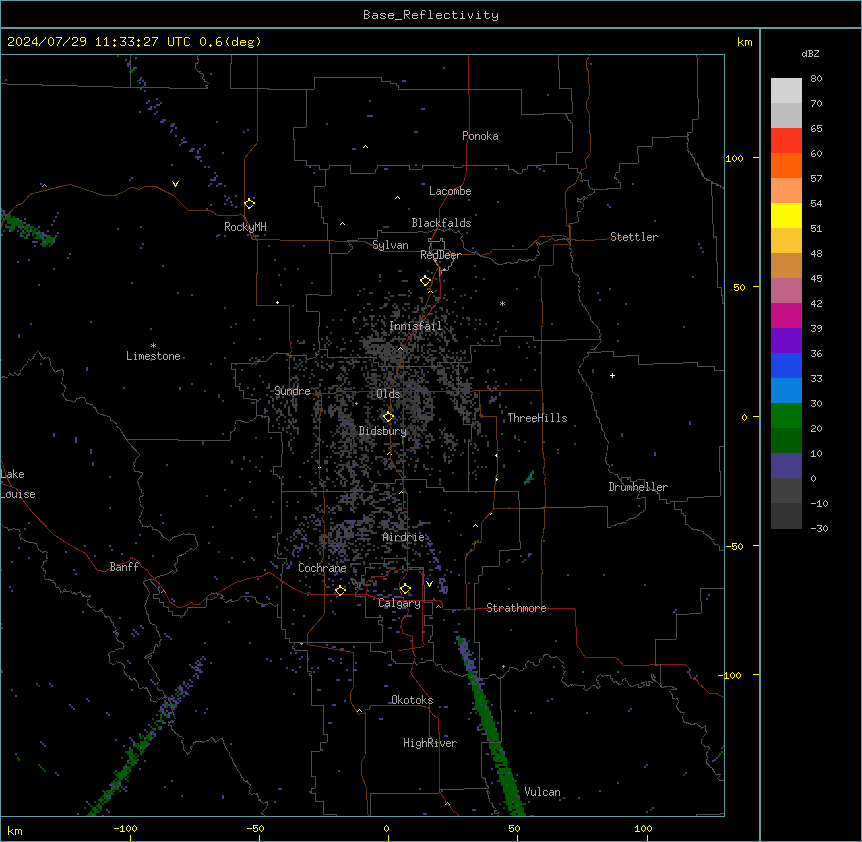Viewport: 862px width, 842px height.
Task: Click the yellow v marker northeast of Calgary
Action: tap(429, 584)
